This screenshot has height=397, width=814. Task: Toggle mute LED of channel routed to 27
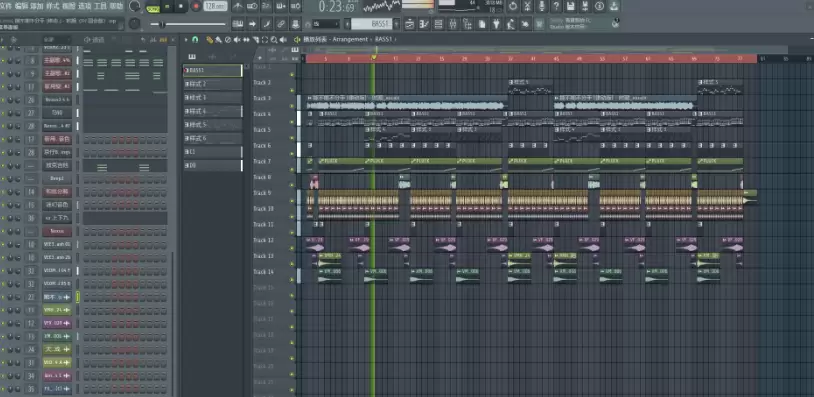[x=3, y=113]
